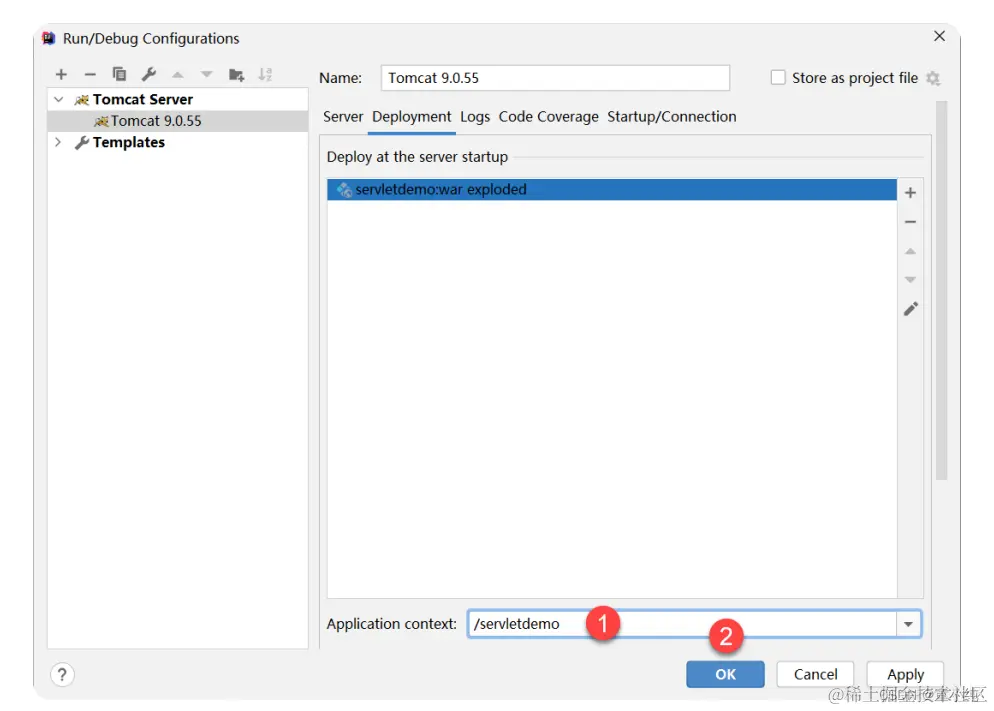Add a new run configuration

61,75
